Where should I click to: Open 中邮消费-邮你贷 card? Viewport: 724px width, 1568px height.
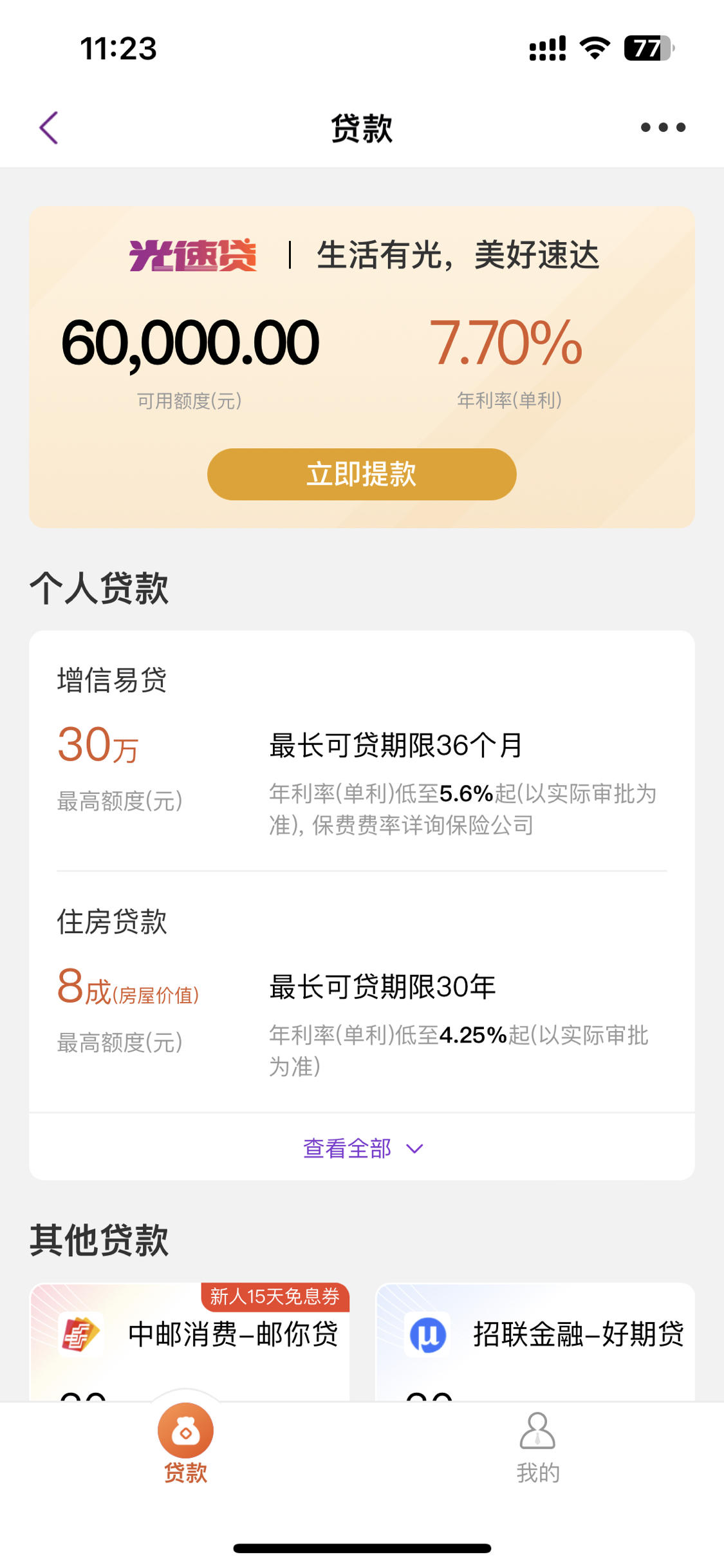coord(190,1342)
